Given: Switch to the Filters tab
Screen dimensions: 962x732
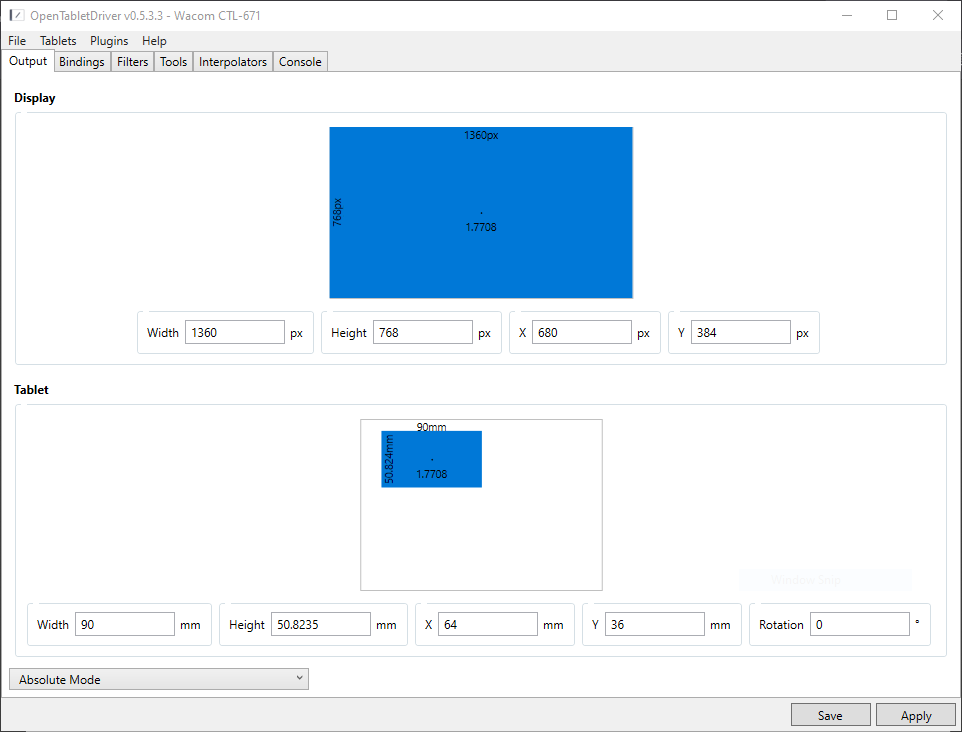Looking at the screenshot, I should point(132,62).
